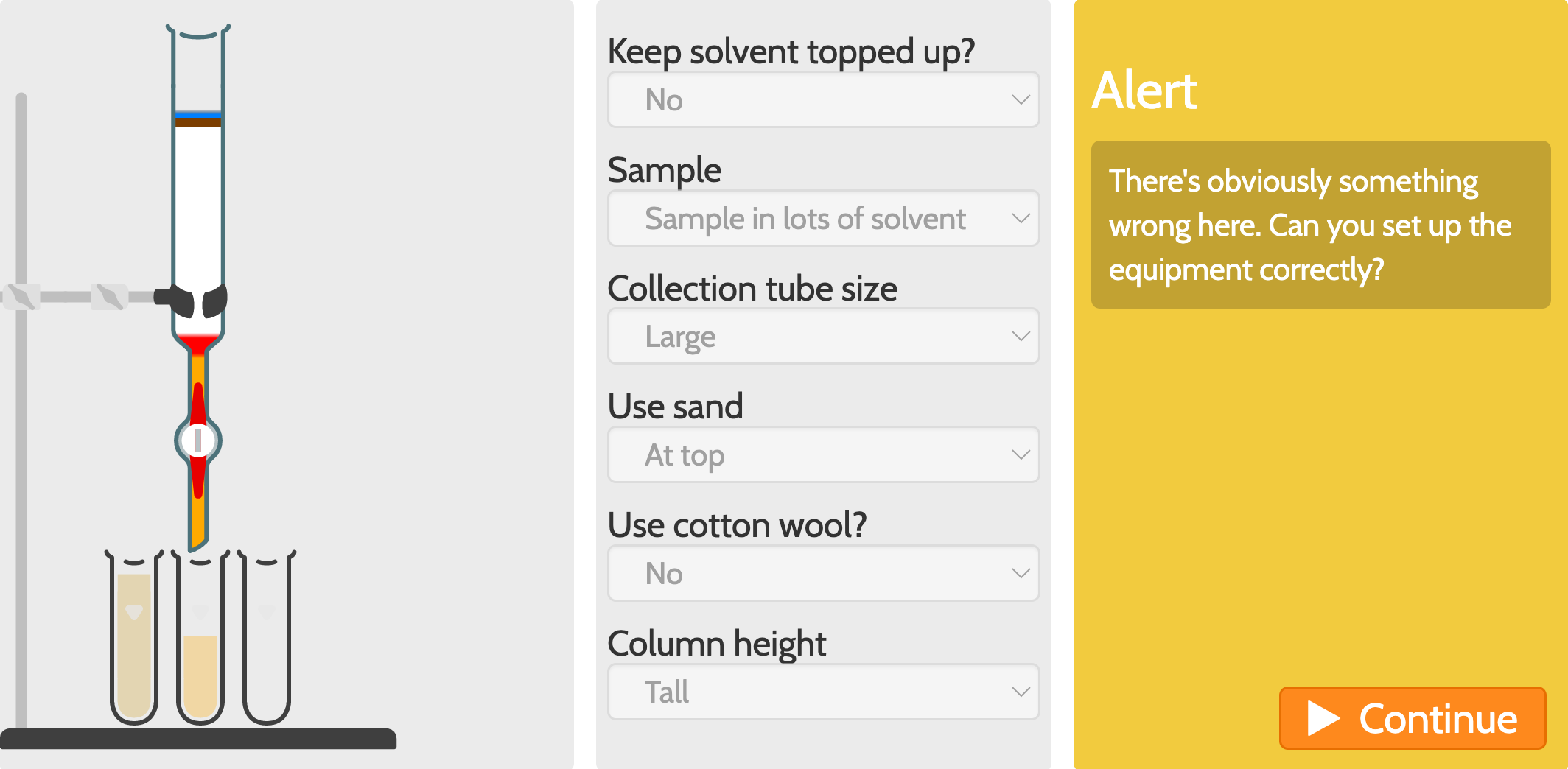This screenshot has height=769, width=1568.
Task: Expand the Collection tube size dropdown
Action: 823,337
